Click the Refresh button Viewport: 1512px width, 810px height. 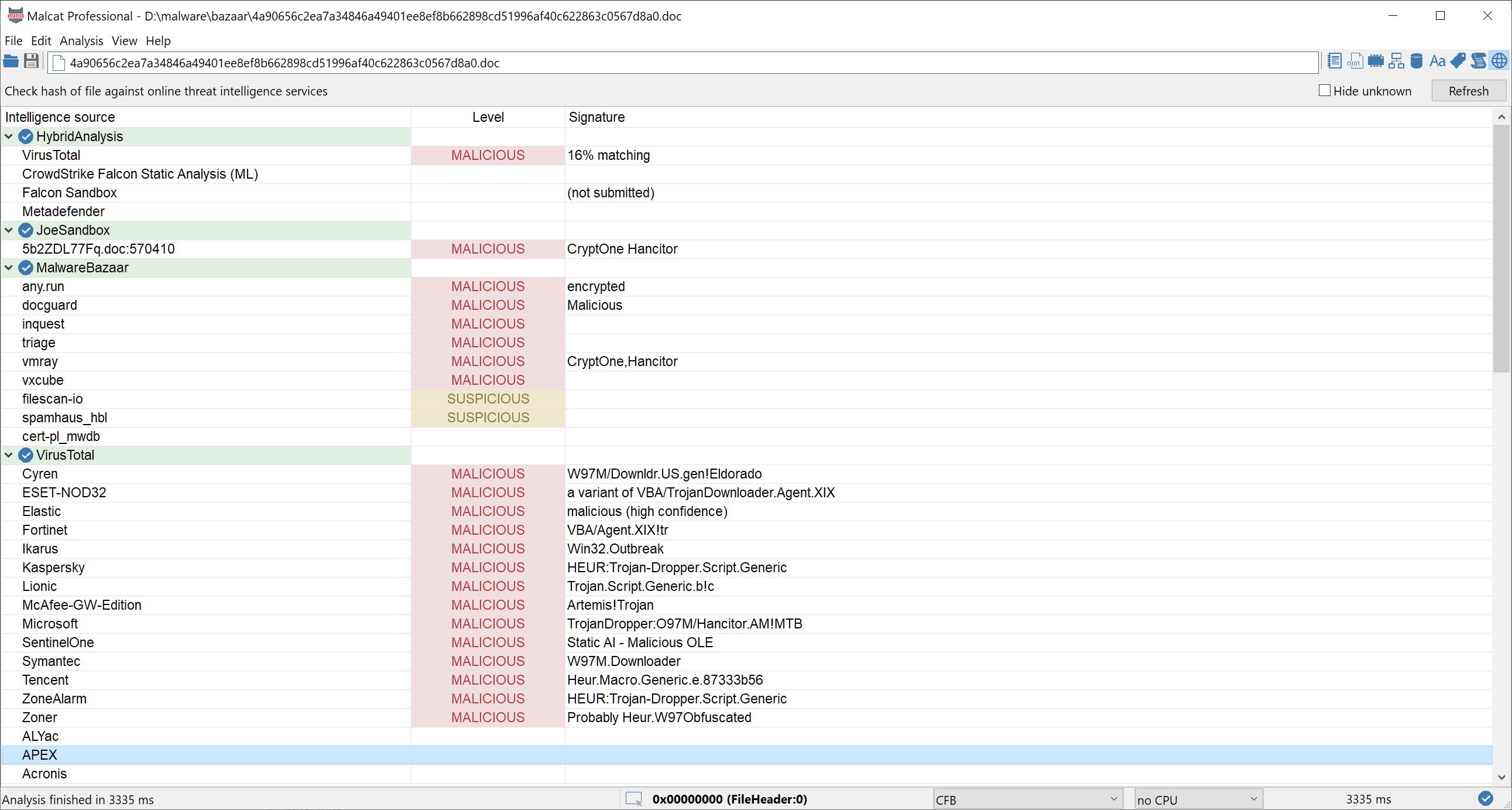pyautogui.click(x=1468, y=91)
